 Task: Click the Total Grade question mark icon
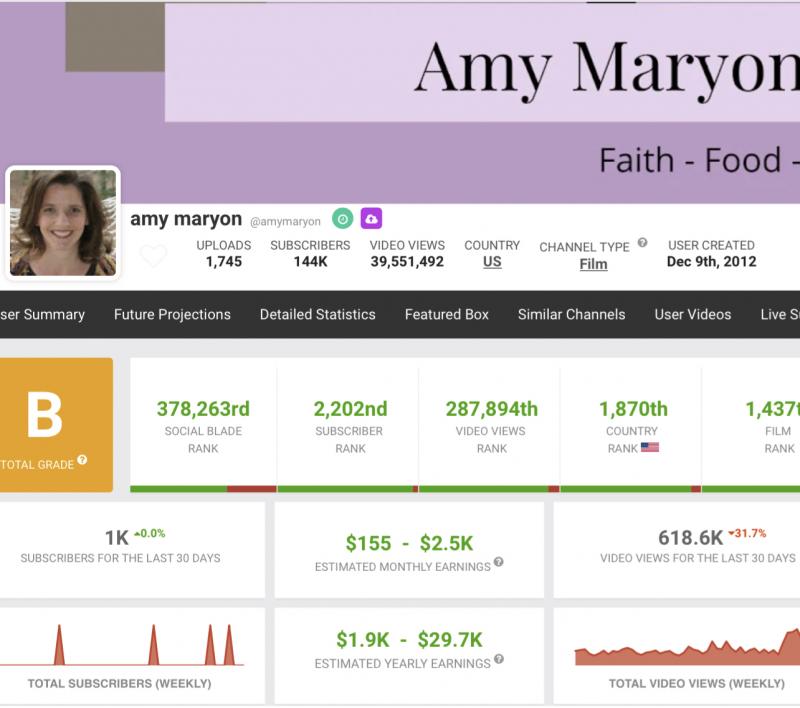tap(82, 460)
